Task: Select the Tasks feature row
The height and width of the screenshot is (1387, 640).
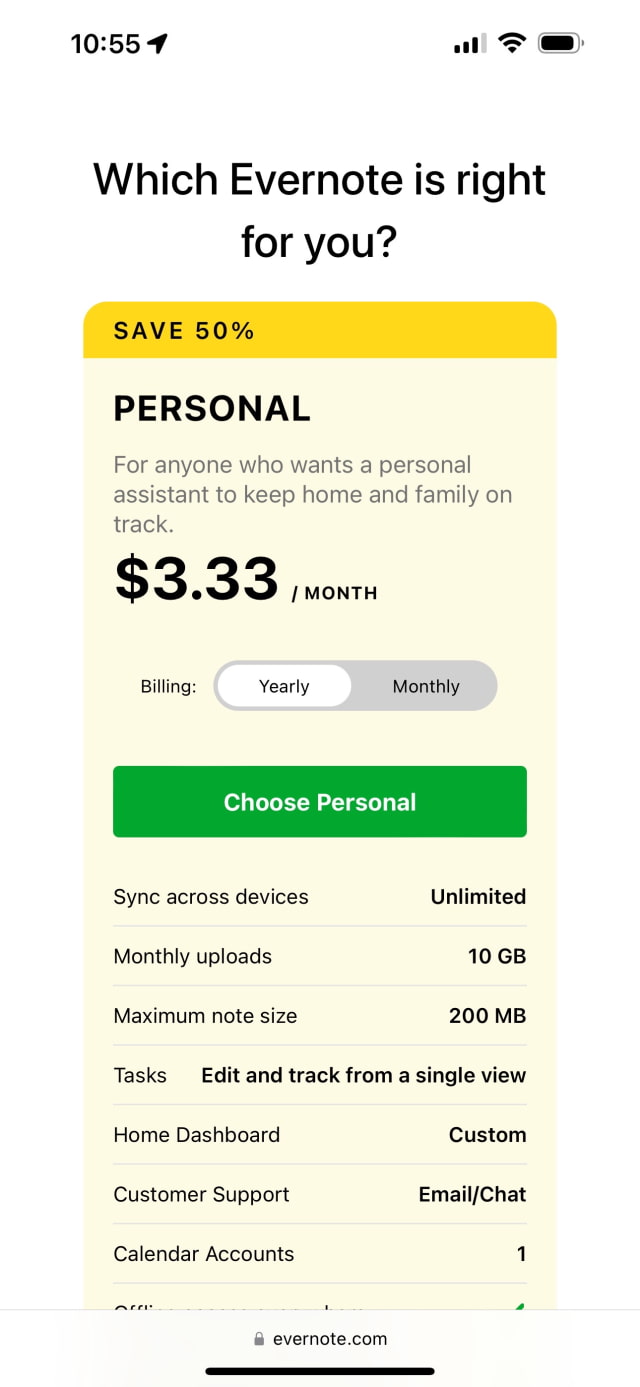Action: 320,1075
